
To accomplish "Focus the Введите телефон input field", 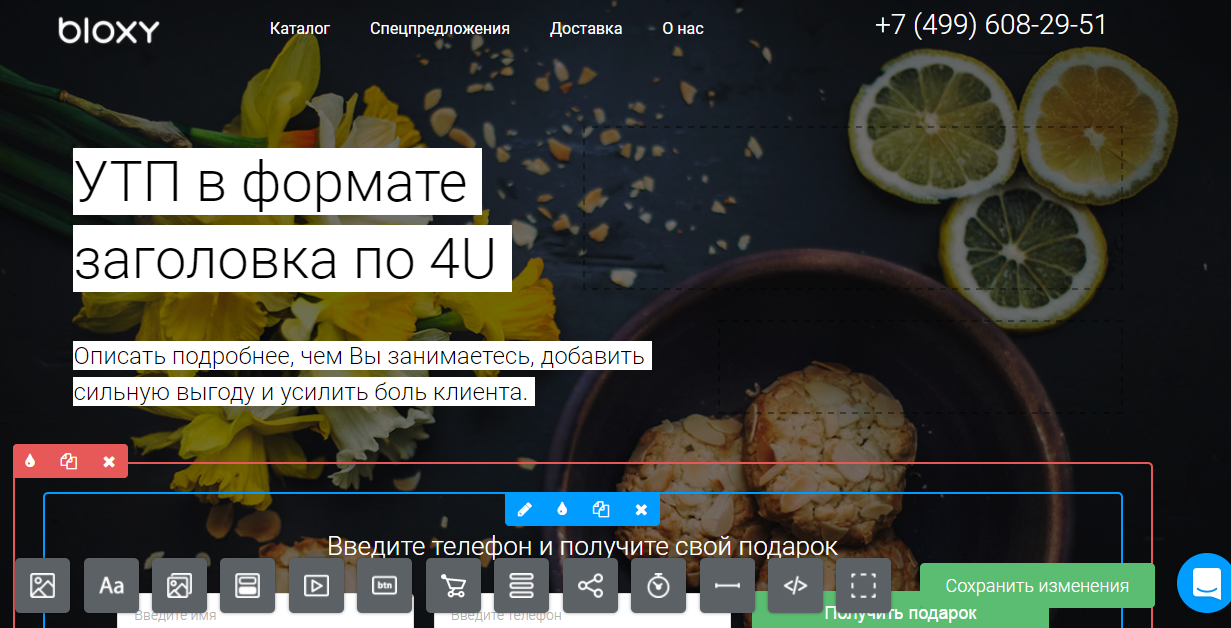I will (x=582, y=613).
